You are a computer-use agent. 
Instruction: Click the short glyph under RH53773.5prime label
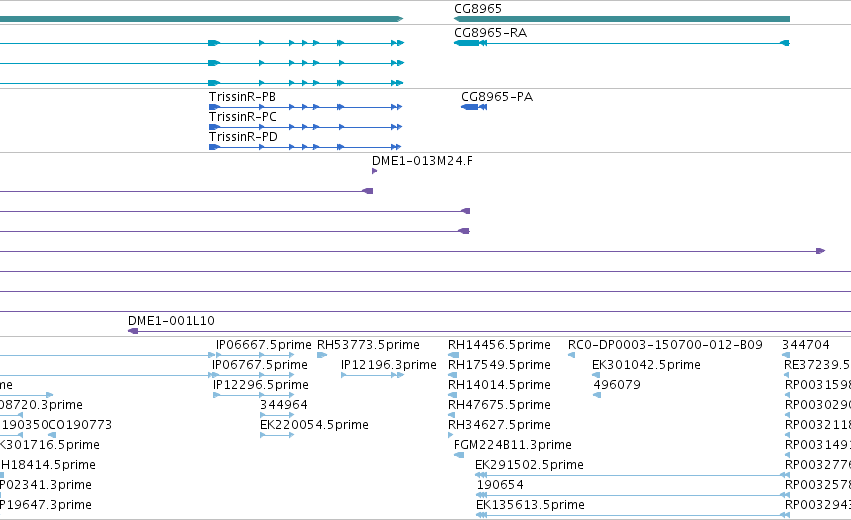coord(322,355)
